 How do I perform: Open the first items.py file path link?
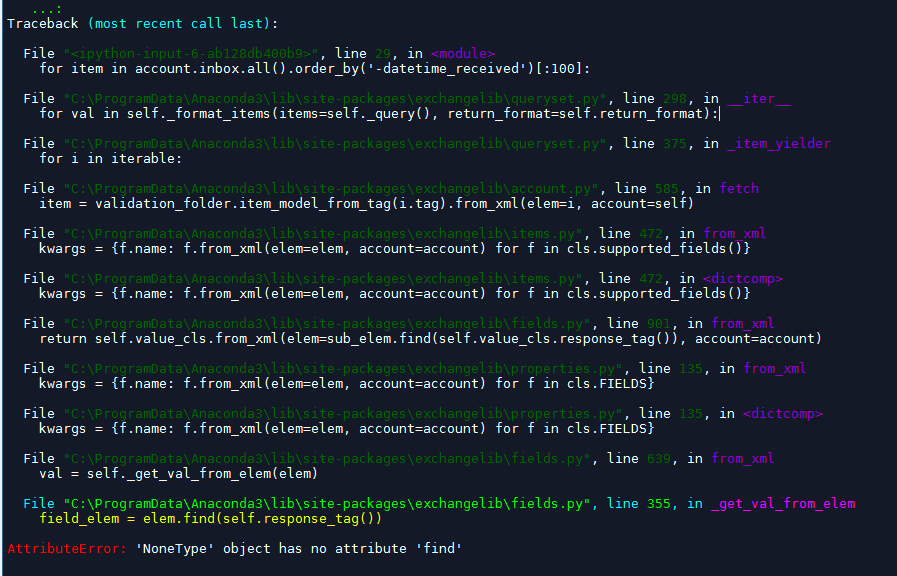(x=312, y=233)
